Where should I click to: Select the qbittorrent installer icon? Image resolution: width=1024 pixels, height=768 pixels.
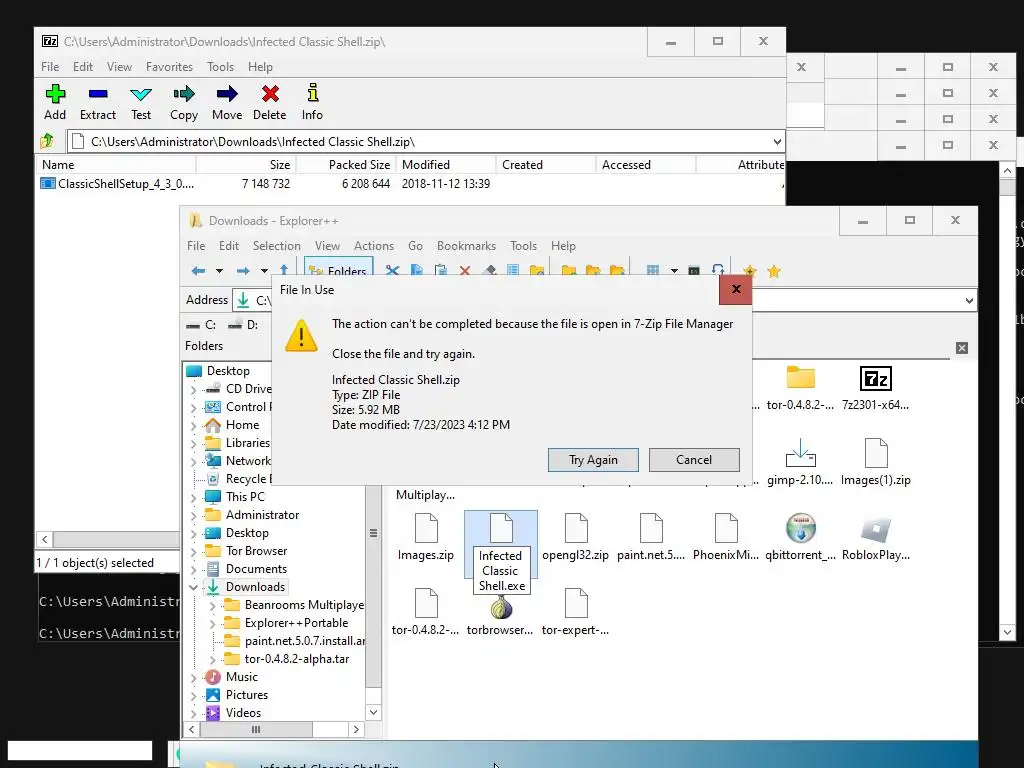coord(801,528)
